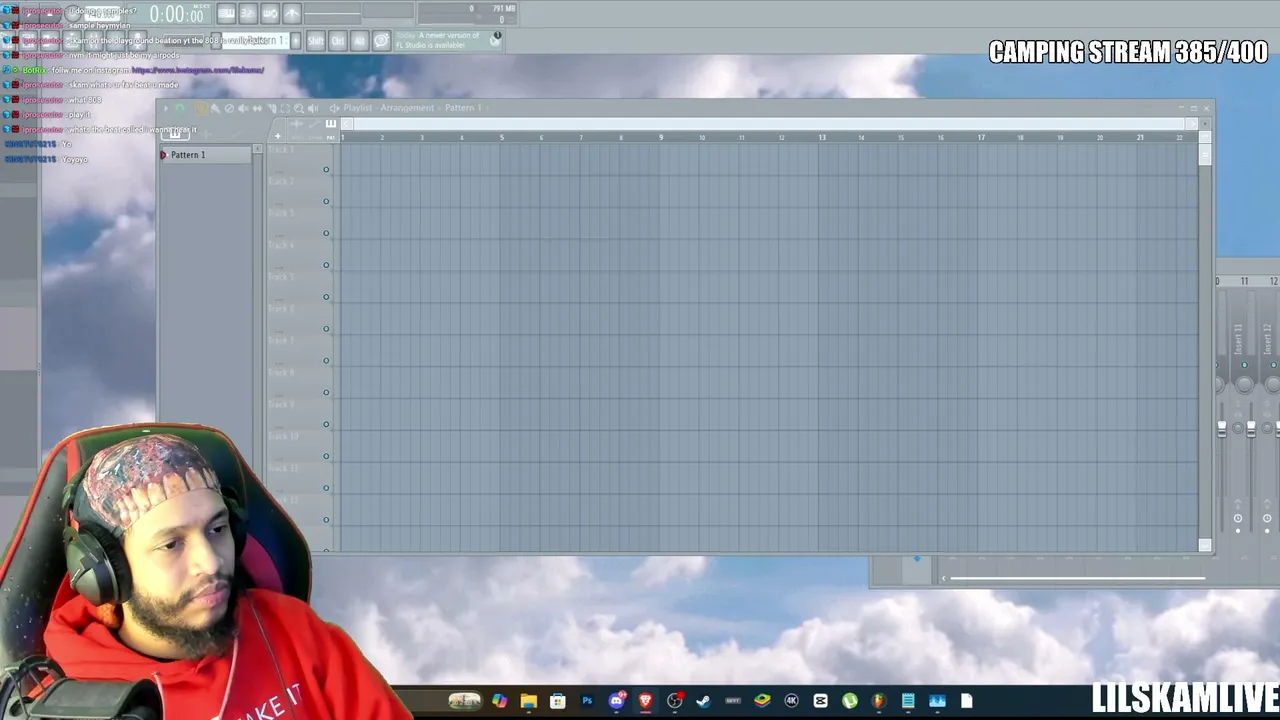This screenshot has width=1280, height=720.
Task: Mute Track 5 in the Playlist
Action: [326, 297]
